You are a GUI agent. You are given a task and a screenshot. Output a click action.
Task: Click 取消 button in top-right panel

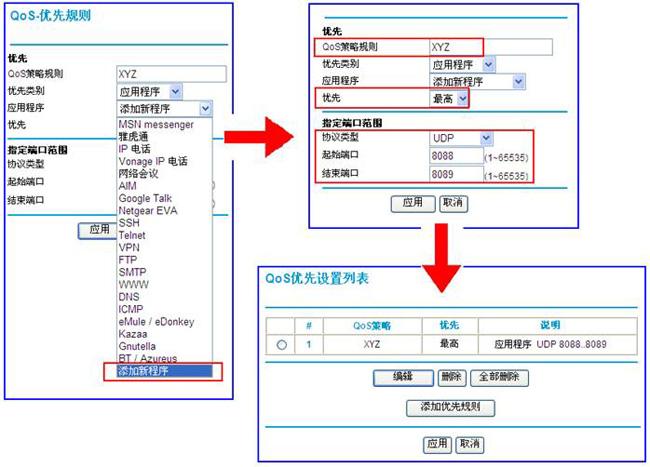point(453,203)
